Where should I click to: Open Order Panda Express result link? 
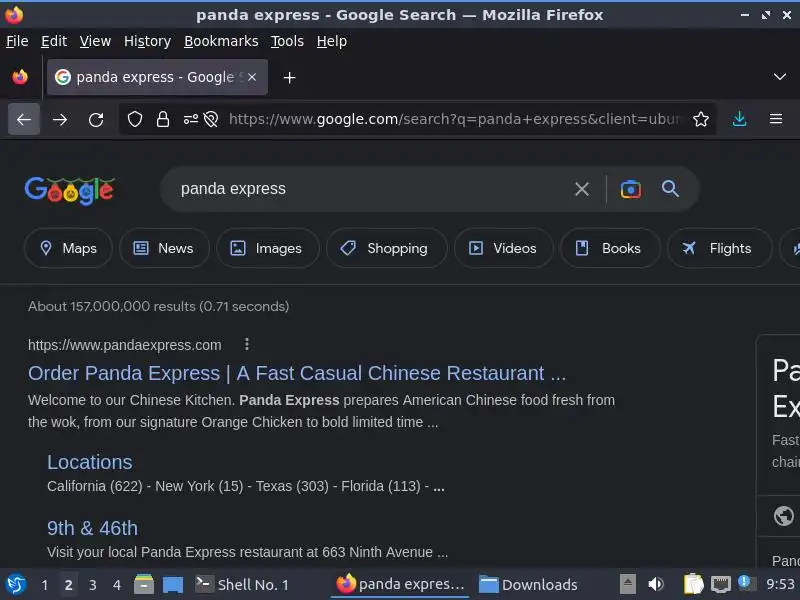coord(297,373)
